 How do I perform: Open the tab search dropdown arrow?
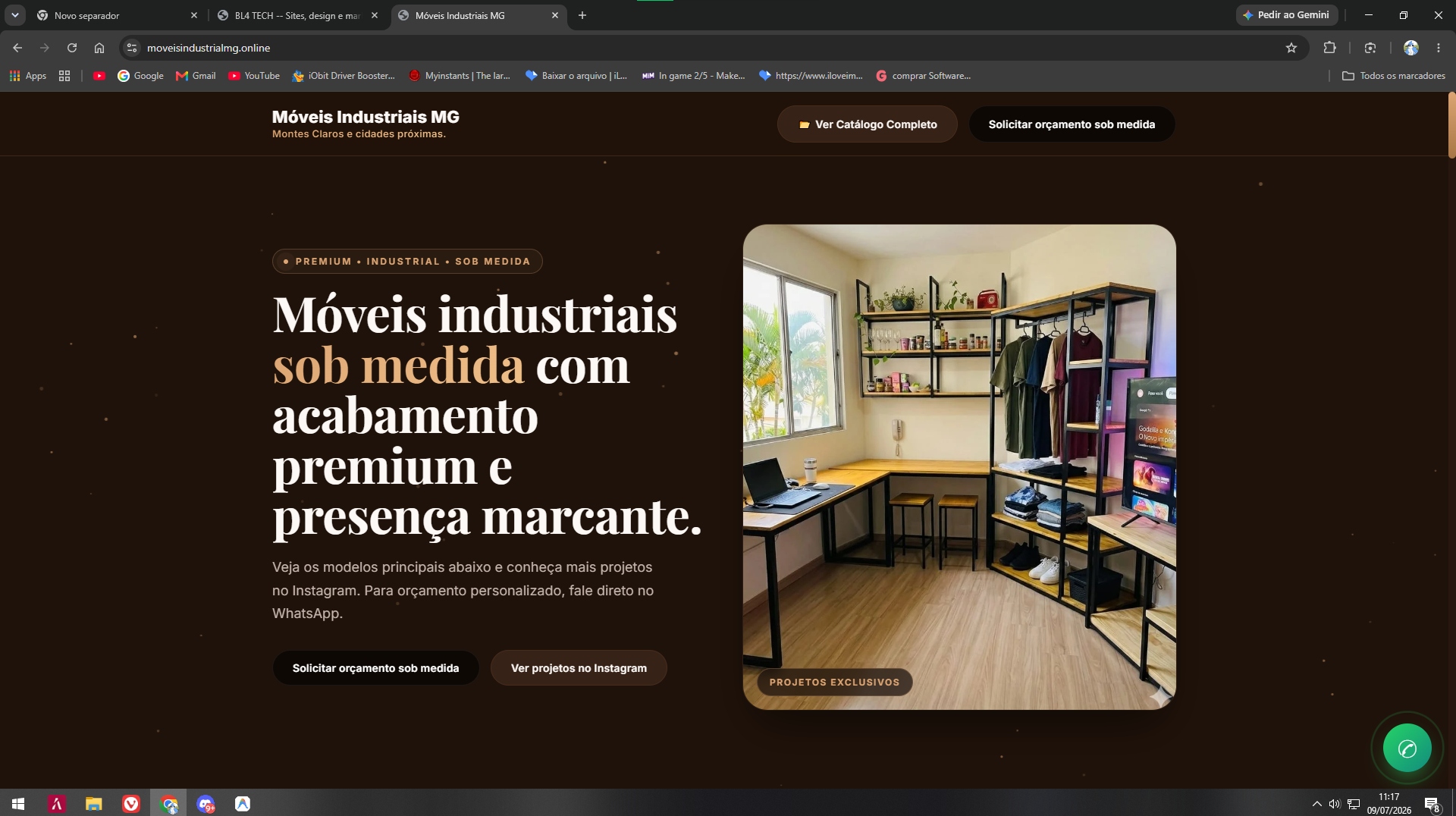click(x=14, y=15)
